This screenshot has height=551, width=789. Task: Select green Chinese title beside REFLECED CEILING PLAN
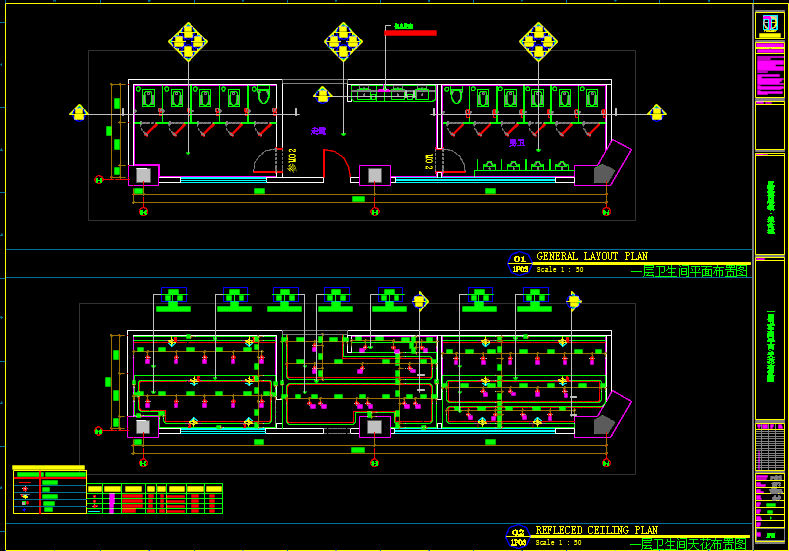click(x=688, y=544)
